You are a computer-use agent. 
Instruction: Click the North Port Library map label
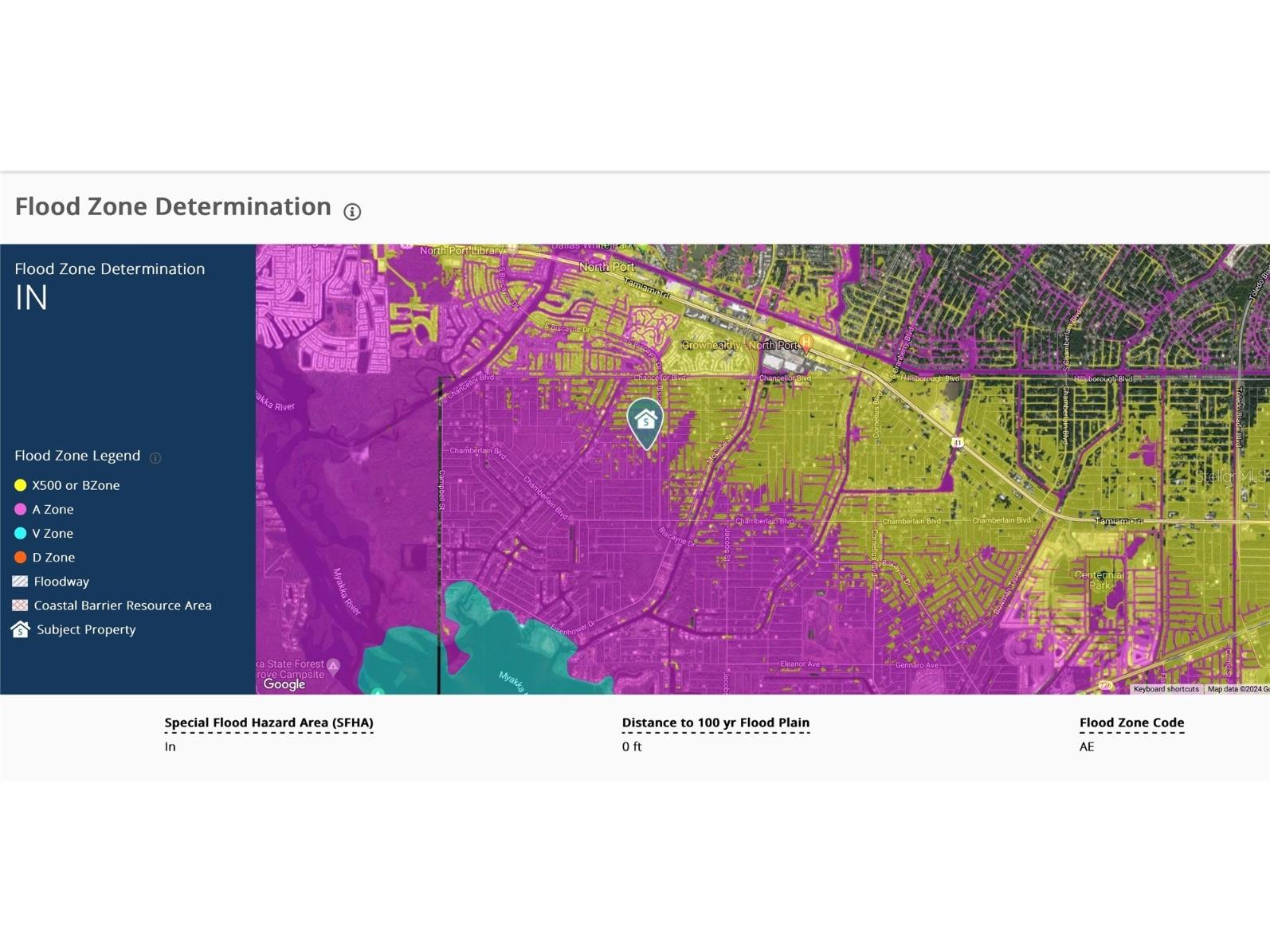click(462, 250)
